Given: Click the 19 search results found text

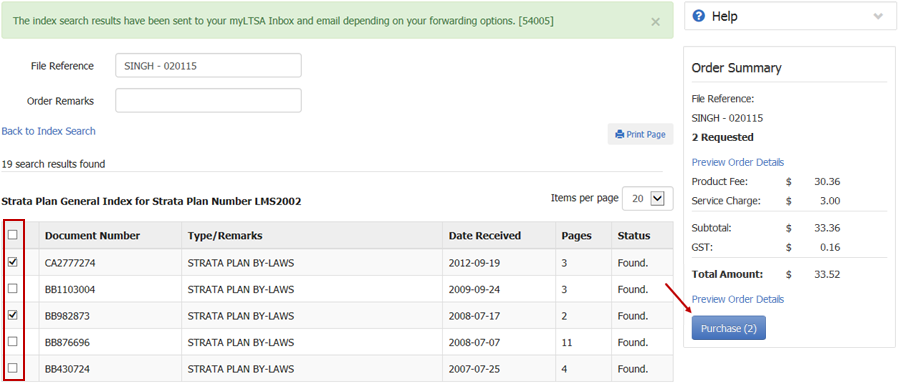Looking at the screenshot, I should 53,164.
